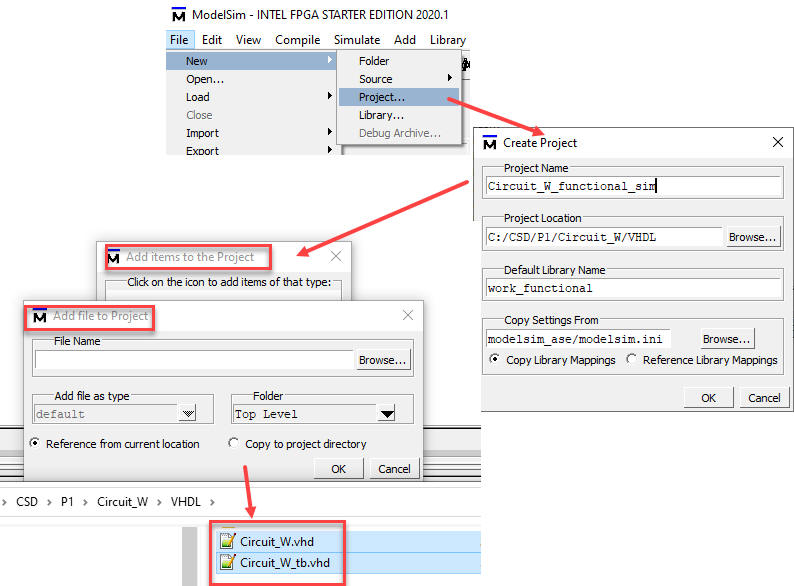Image resolution: width=794 pixels, height=586 pixels.
Task: Open the Simulate menu
Action: 357,40
